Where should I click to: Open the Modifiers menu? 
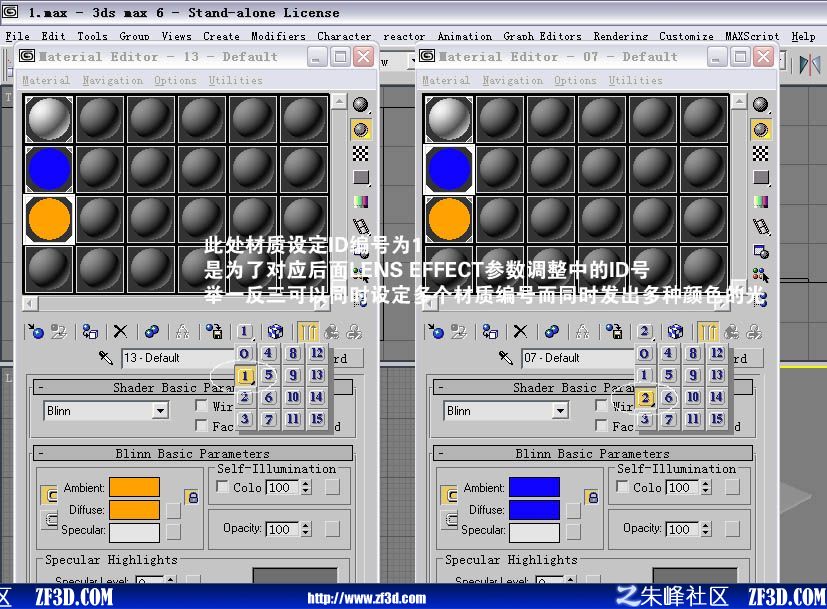[x=278, y=36]
